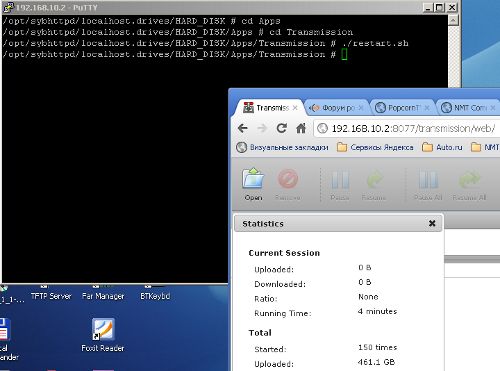Switch to the NMT Com browser tab
This screenshot has height=371, width=500.
(x=468, y=108)
